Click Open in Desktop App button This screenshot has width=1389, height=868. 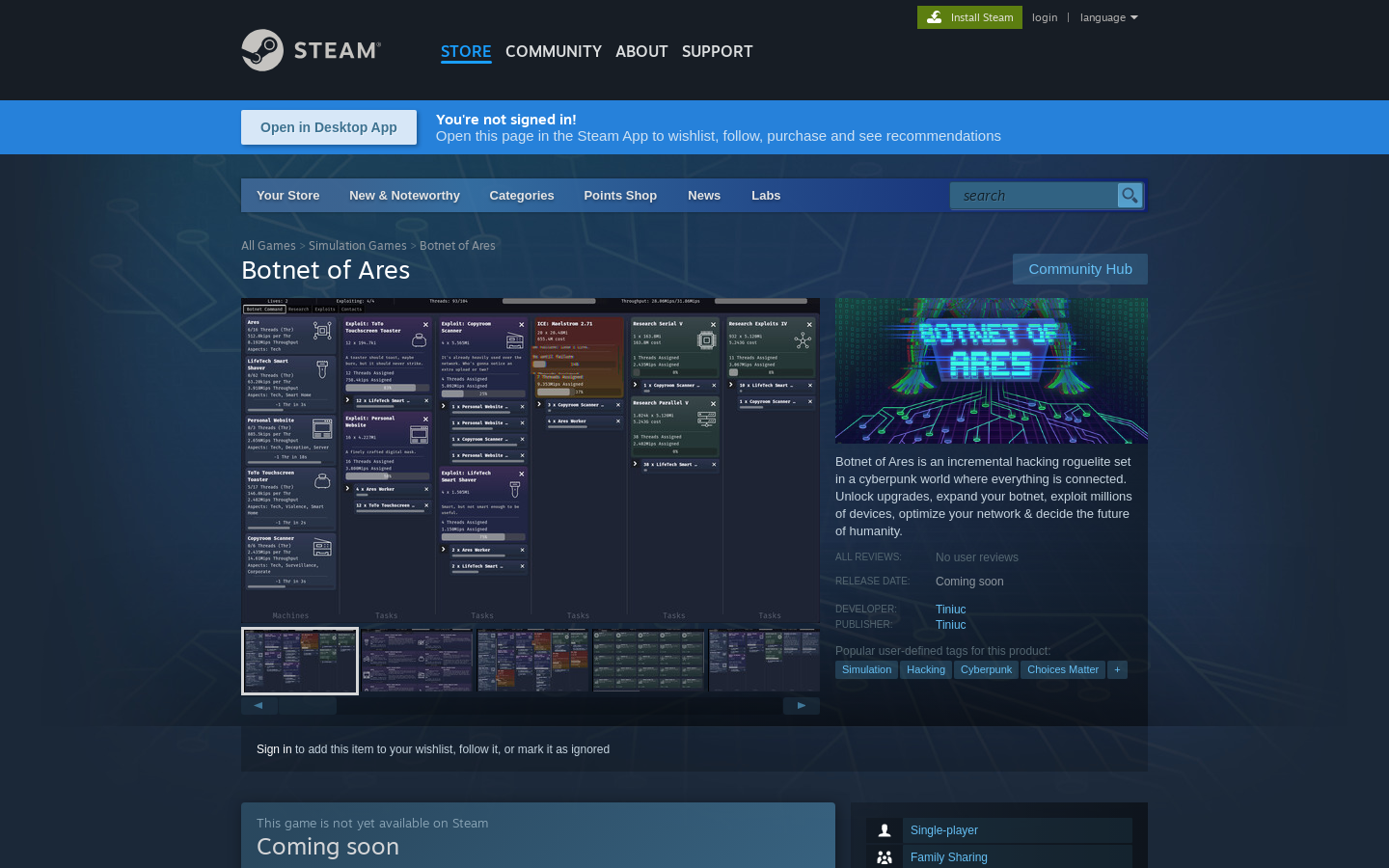tap(329, 127)
